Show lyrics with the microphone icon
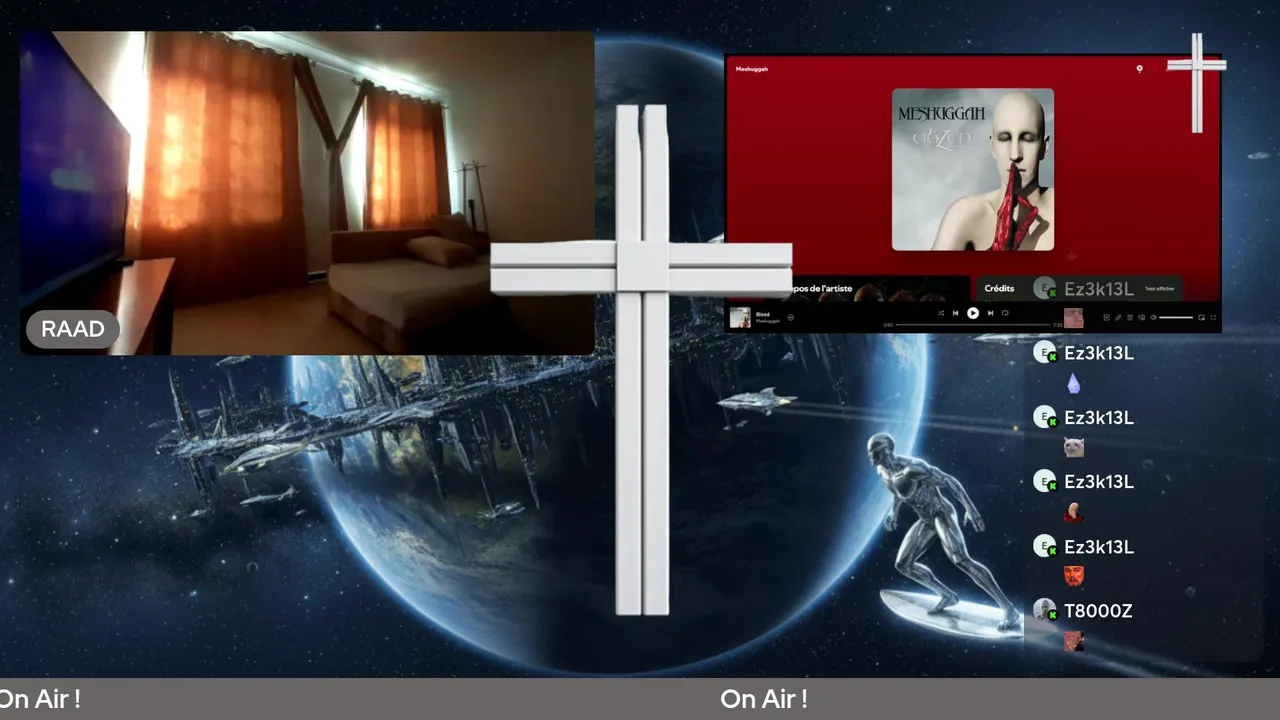The image size is (1280, 720). pos(1118,318)
